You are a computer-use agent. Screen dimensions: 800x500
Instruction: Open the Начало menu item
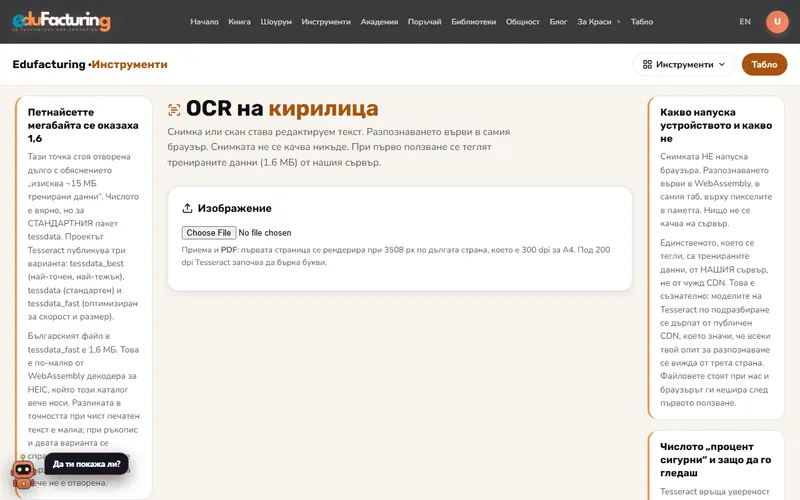(x=204, y=21)
